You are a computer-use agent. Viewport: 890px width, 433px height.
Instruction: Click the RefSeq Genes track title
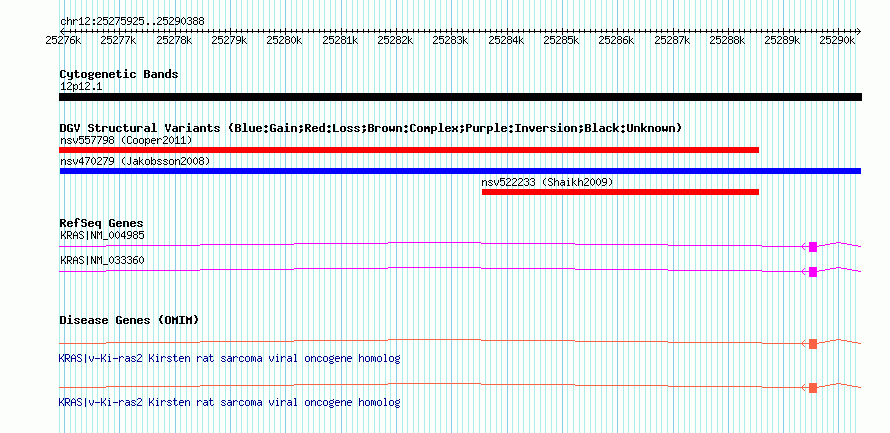pyautogui.click(x=102, y=223)
